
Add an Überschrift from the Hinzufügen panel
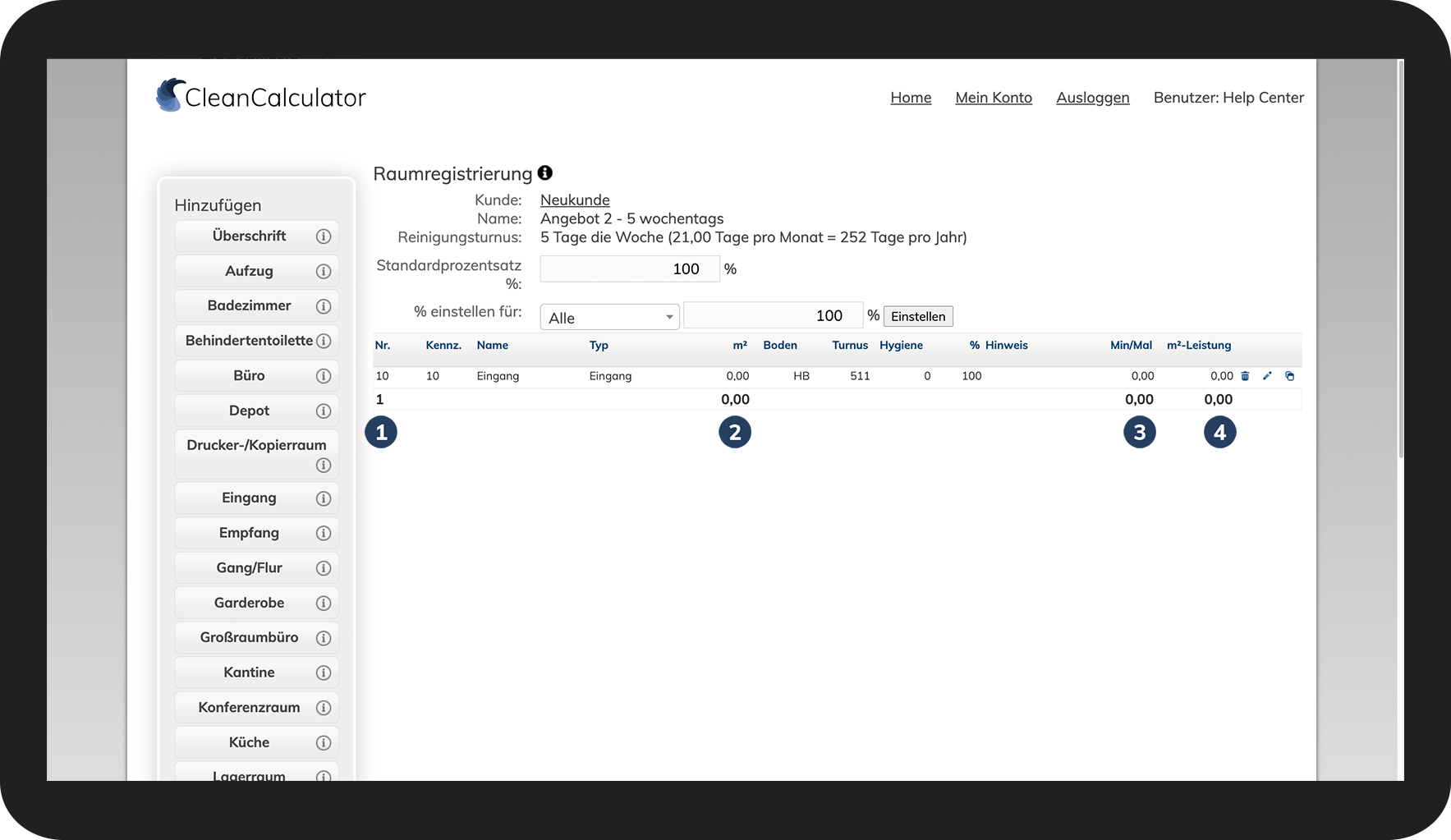(x=249, y=236)
